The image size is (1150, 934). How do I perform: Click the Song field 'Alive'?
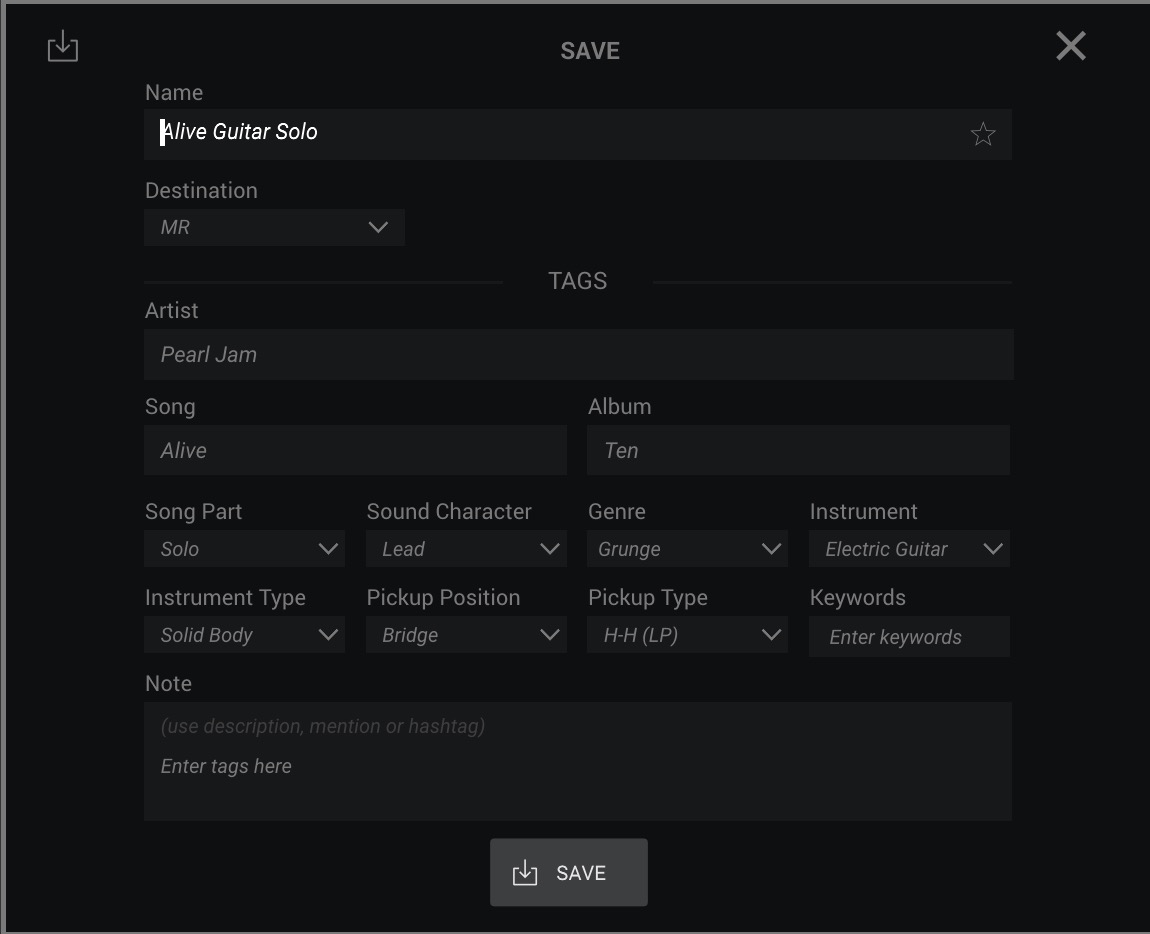pos(356,450)
